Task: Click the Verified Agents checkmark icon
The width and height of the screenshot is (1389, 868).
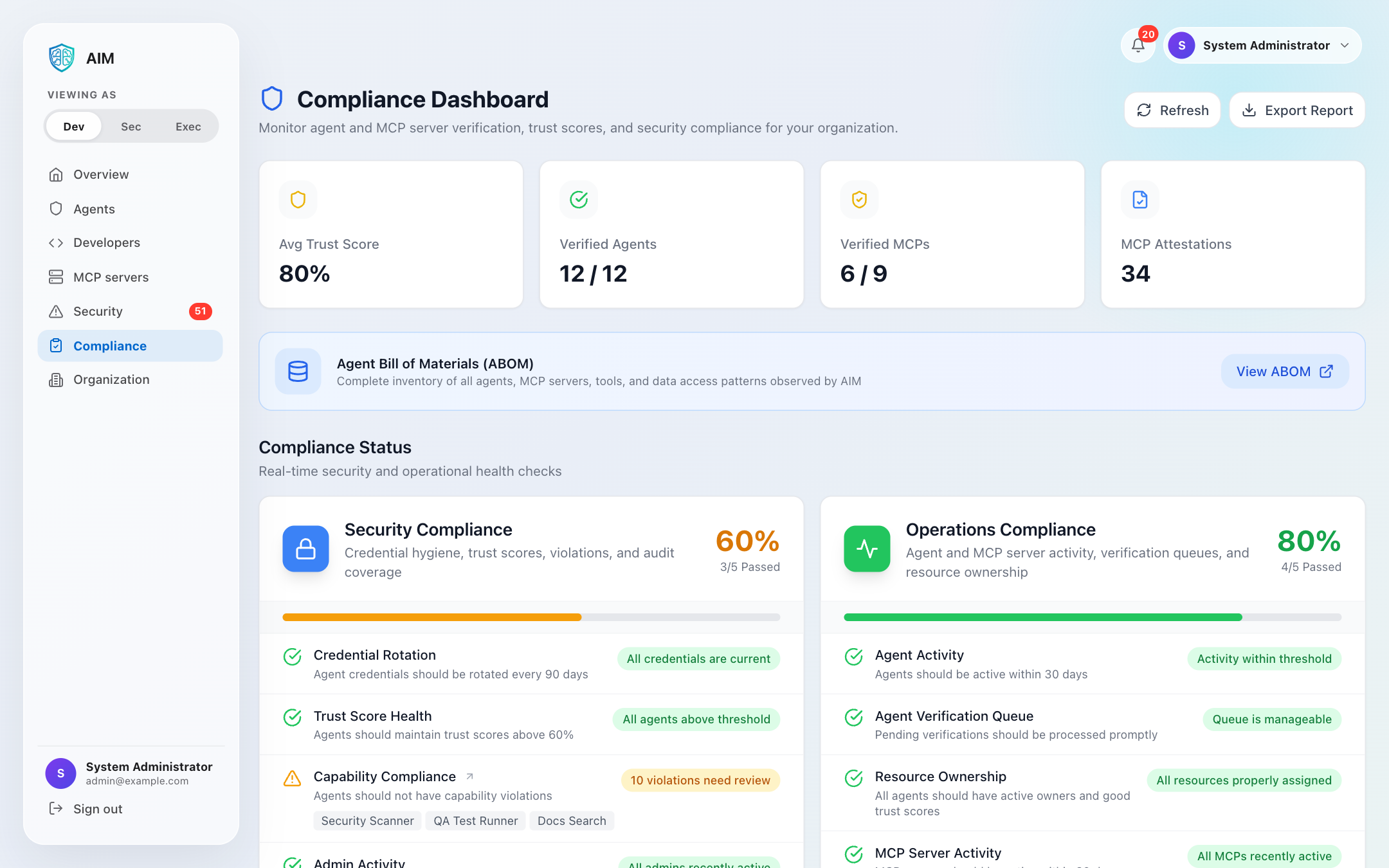Action: pos(579,200)
